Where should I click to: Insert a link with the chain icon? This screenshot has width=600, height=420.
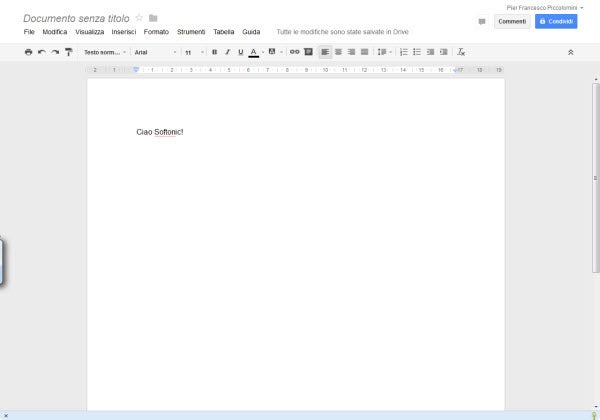pyautogui.click(x=294, y=52)
